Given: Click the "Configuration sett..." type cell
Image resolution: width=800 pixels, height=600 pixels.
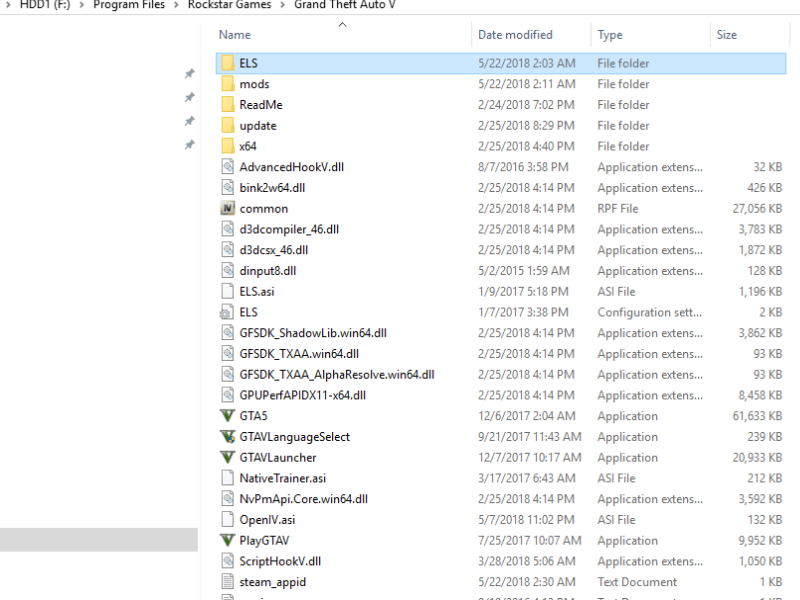Looking at the screenshot, I should click(649, 312).
